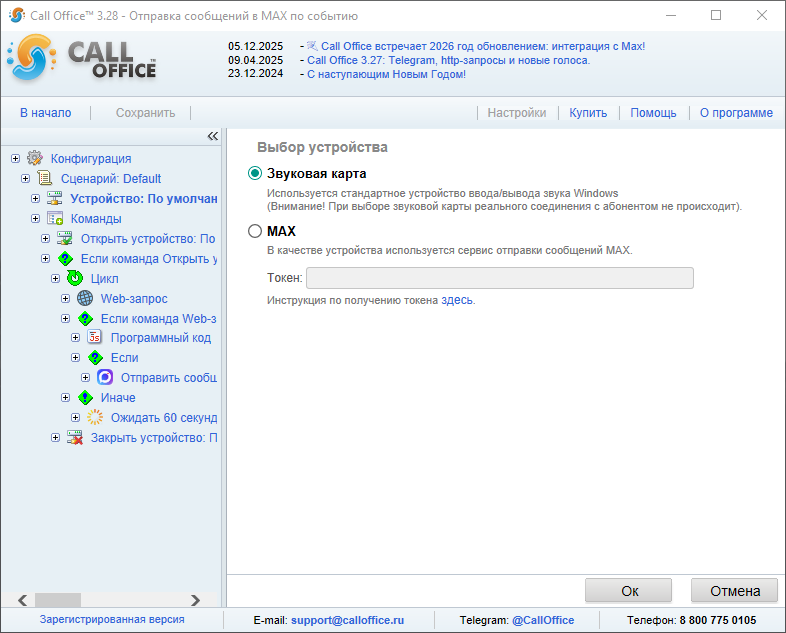Click the scroll icon beside Сценарий: Default

click(x=45, y=178)
